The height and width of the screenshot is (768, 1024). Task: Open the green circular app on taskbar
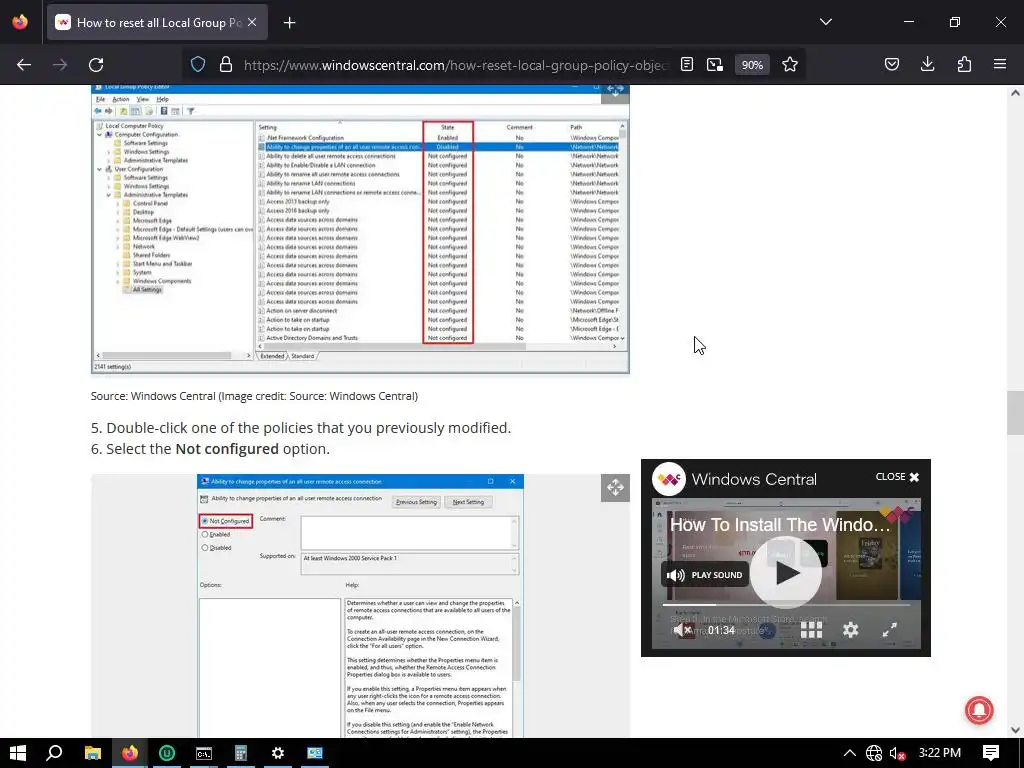(x=167, y=753)
